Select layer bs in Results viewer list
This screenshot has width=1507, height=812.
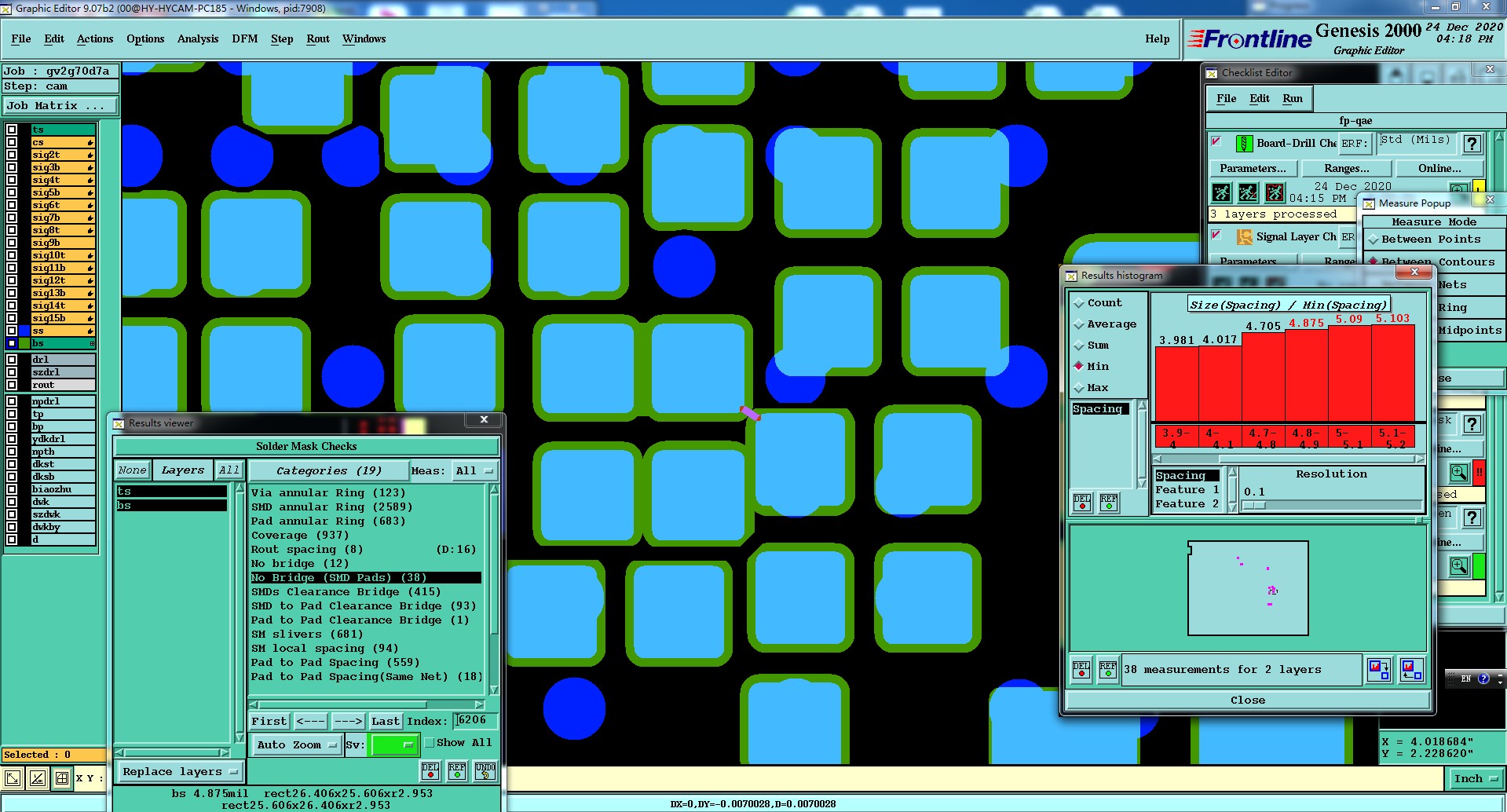pyautogui.click(x=171, y=506)
